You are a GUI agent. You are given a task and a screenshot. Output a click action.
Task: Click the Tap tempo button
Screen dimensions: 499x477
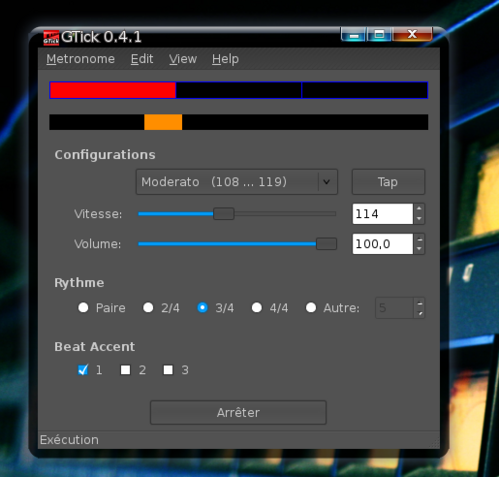[388, 182]
